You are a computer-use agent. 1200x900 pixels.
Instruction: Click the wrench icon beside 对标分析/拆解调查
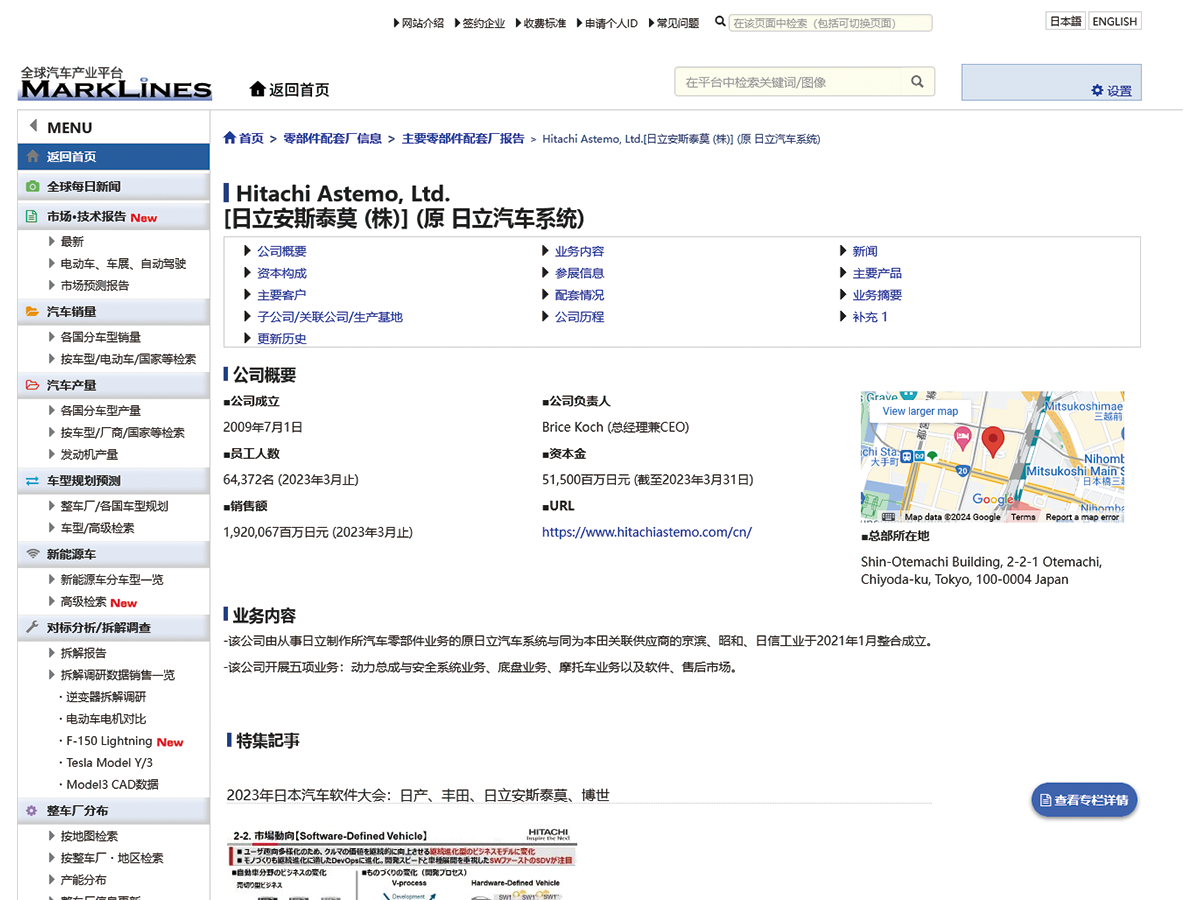33,627
